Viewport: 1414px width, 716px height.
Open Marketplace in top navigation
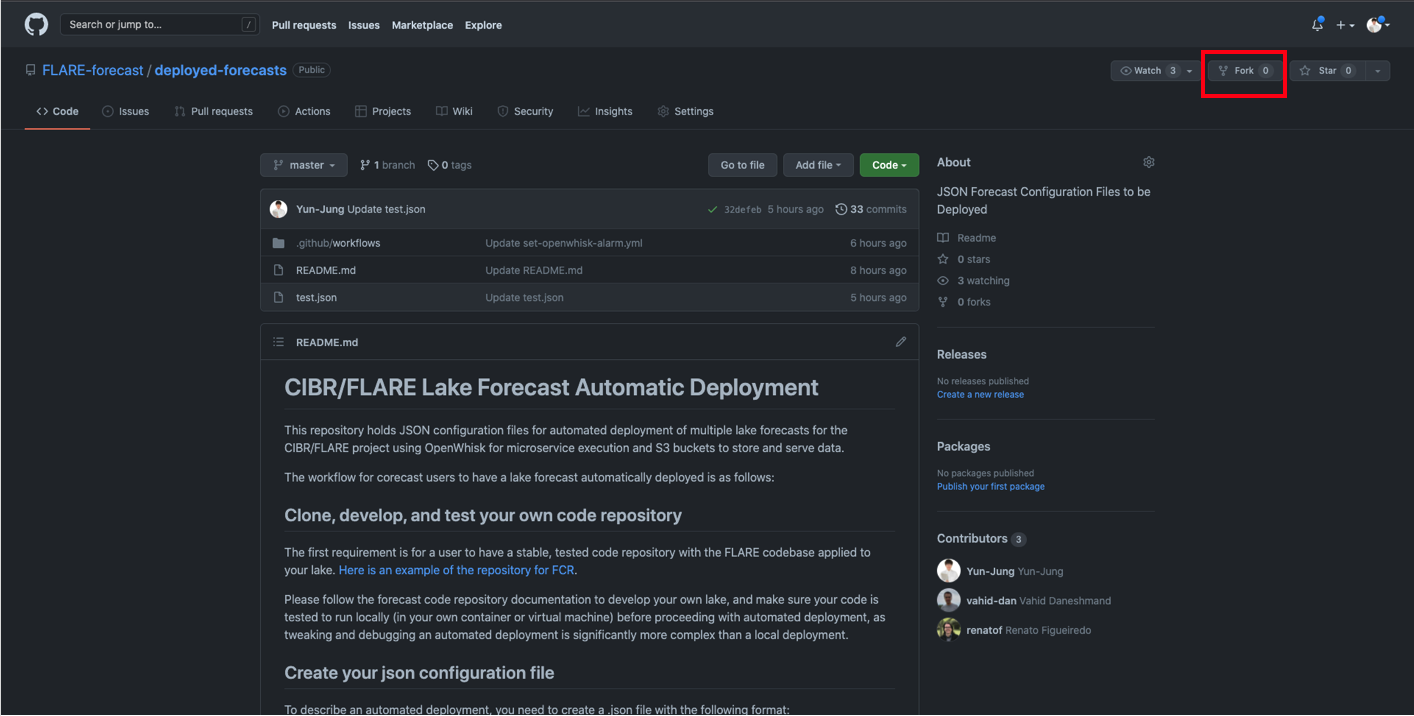click(x=422, y=25)
